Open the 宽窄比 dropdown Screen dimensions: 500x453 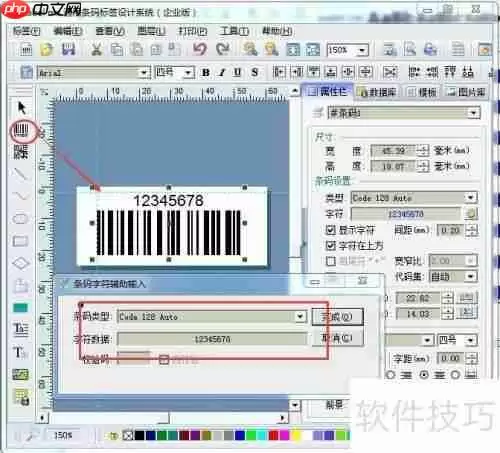pos(471,260)
